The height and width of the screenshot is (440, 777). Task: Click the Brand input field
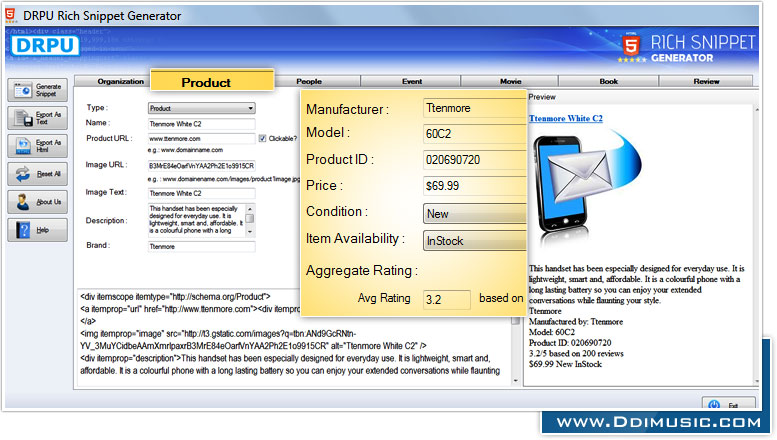(x=202, y=246)
